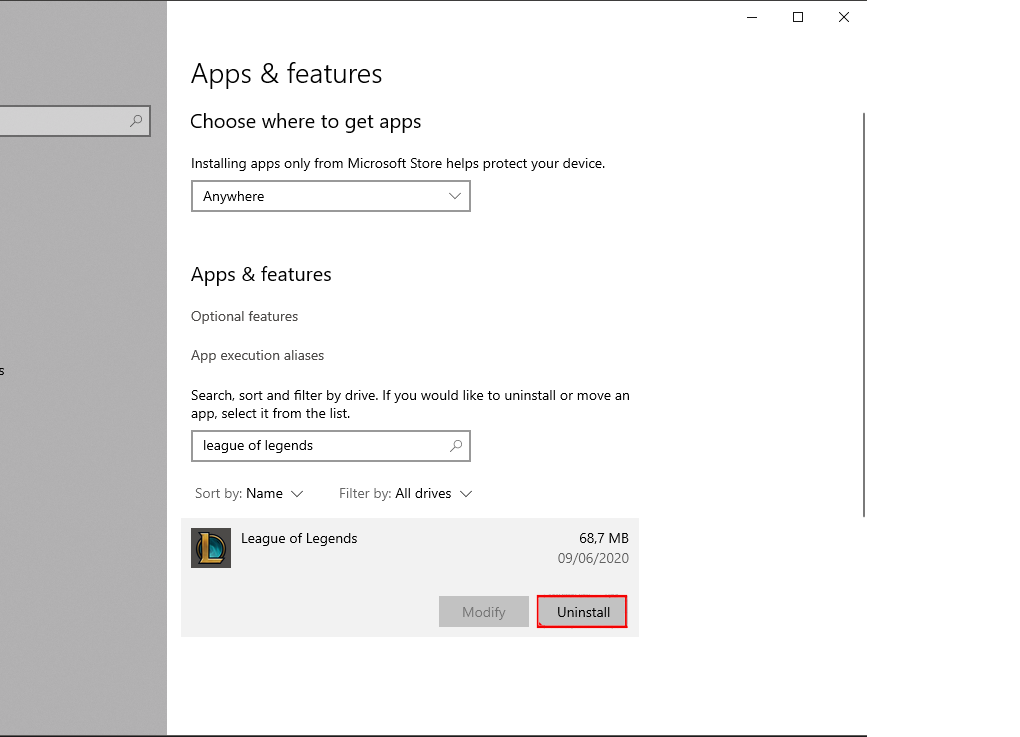Open App execution aliases link
The width and height of the screenshot is (1020, 737).
[257, 355]
